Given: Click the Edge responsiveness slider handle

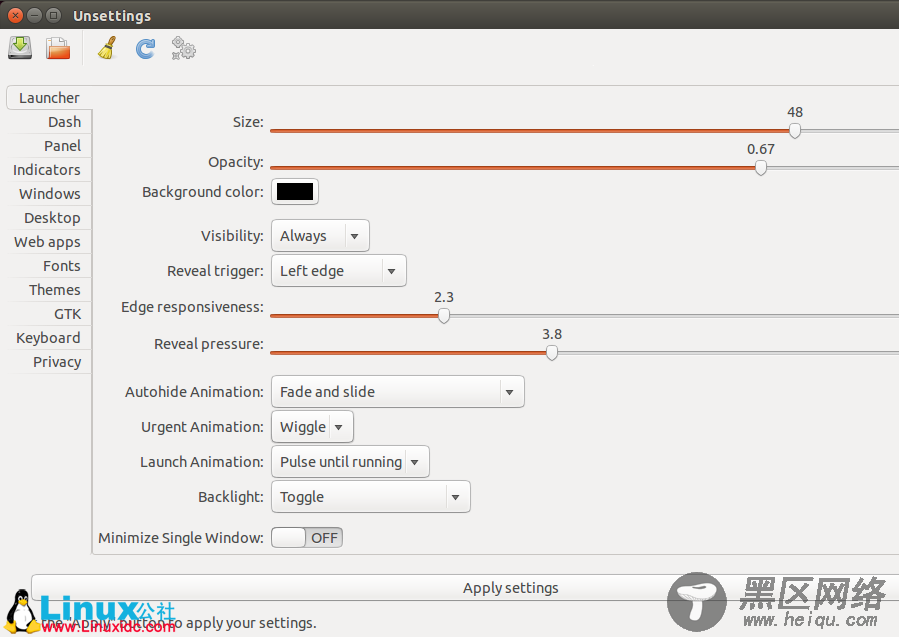Looking at the screenshot, I should click(444, 315).
